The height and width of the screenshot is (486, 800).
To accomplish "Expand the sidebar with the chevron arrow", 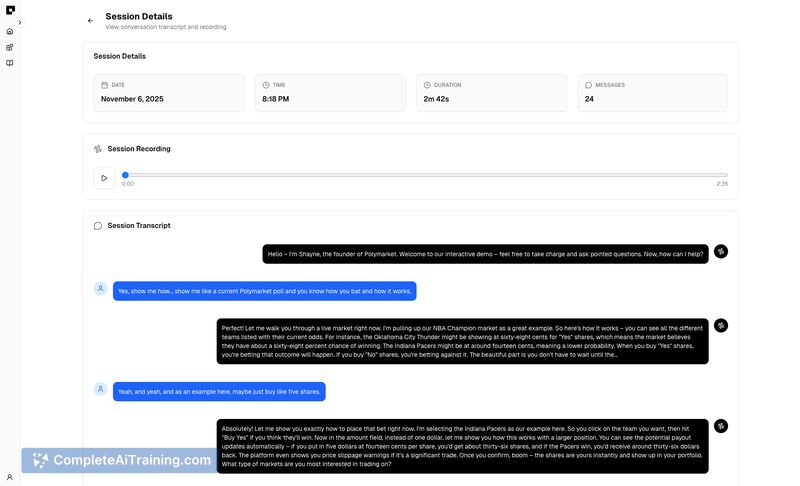I will (x=20, y=22).
